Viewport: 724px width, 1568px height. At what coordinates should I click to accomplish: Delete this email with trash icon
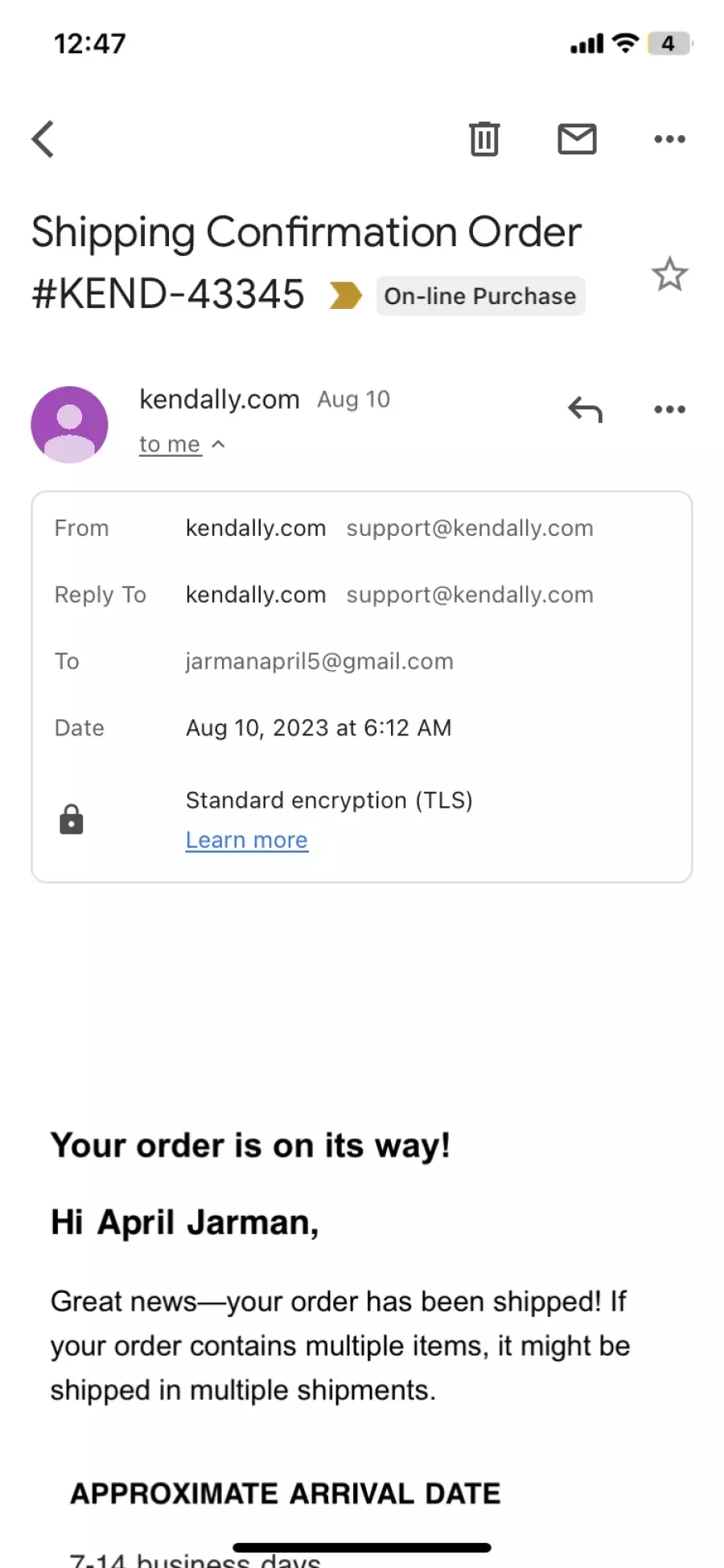tap(484, 139)
